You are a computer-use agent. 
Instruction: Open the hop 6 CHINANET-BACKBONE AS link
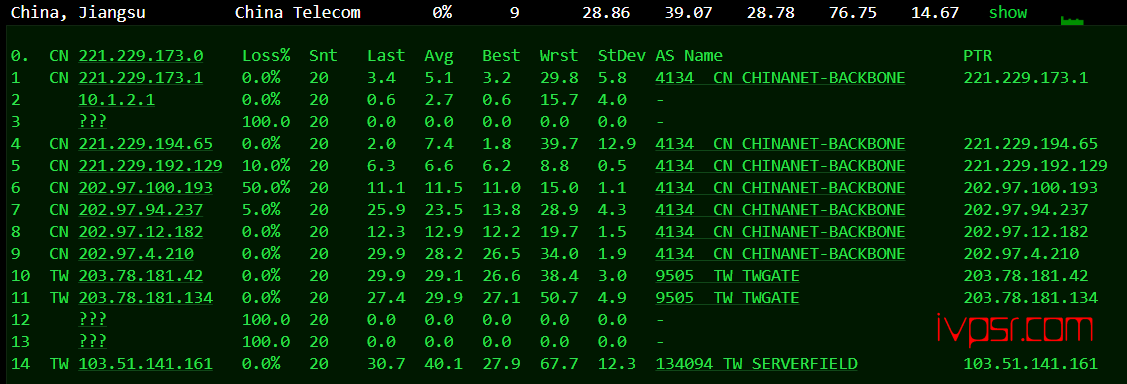780,188
